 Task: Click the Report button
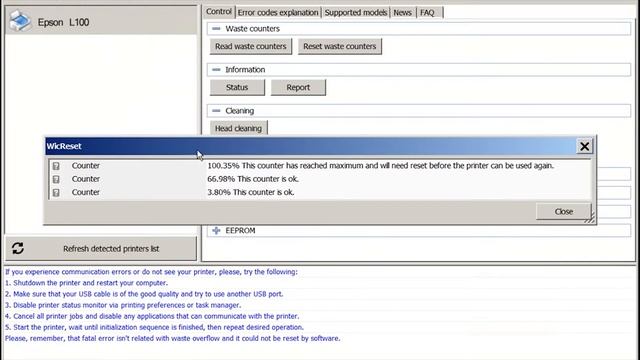(298, 87)
